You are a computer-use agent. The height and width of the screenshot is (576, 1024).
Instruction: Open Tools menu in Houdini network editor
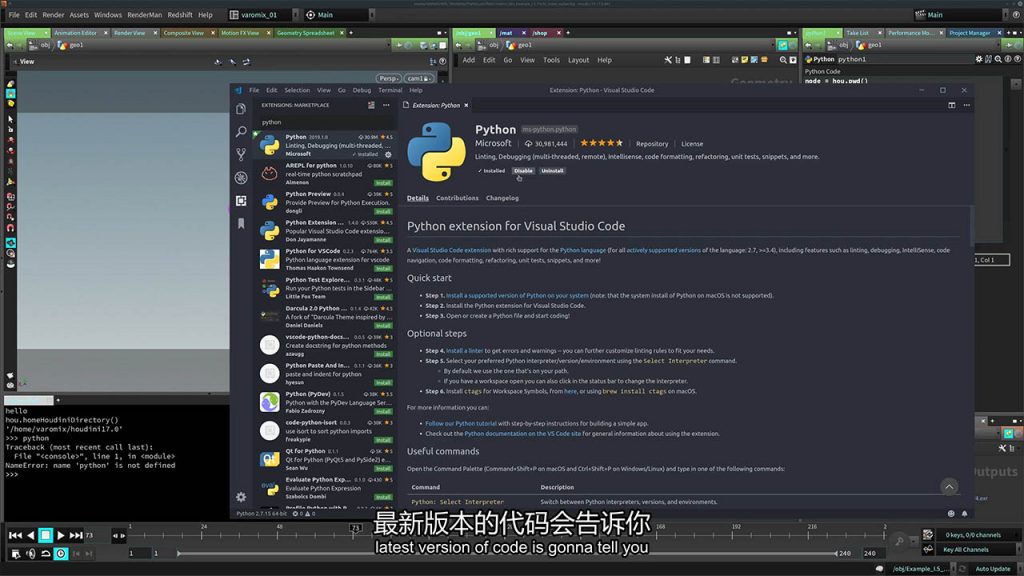(551, 60)
